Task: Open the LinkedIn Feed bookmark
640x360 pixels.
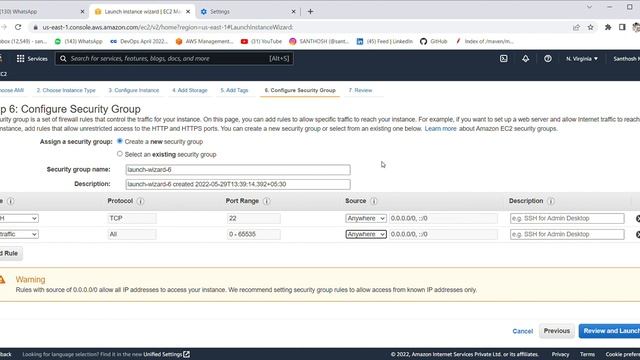Action: [x=385, y=41]
